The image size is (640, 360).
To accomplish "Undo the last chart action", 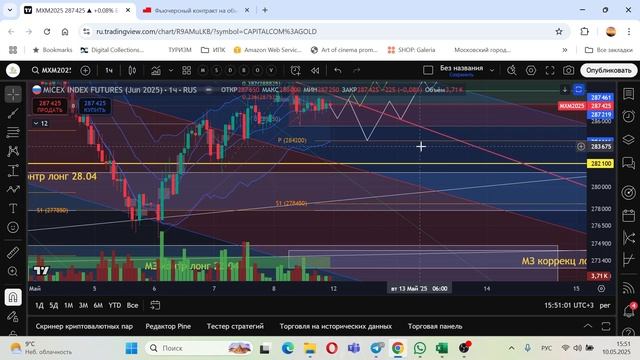I will click(x=338, y=70).
